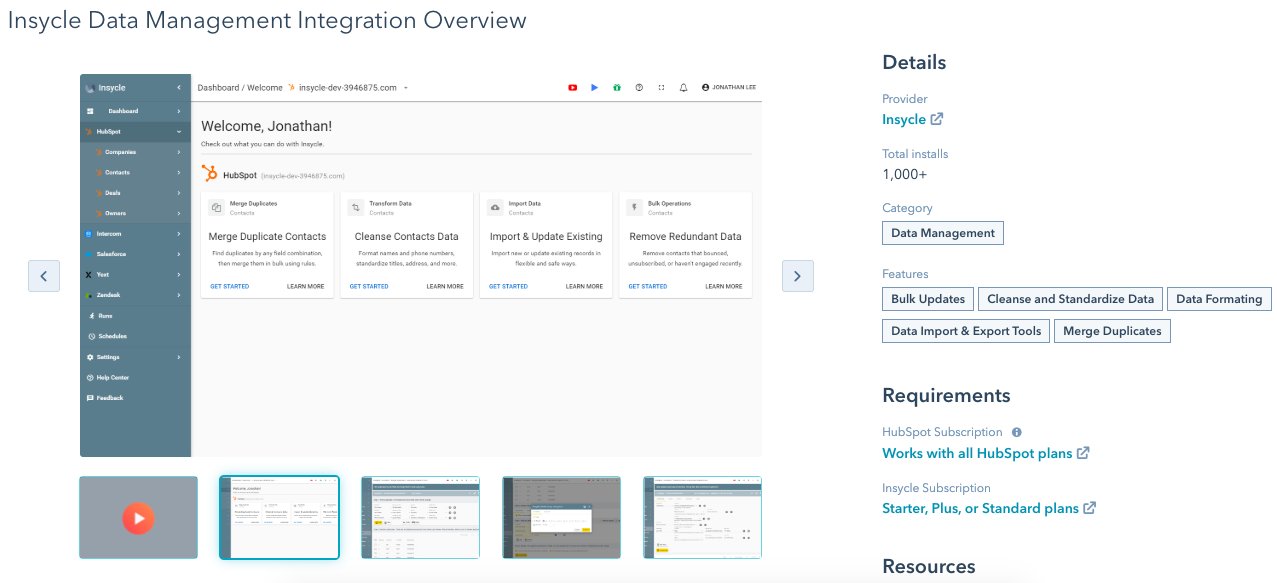
Task: Go to the previous carousel slide
Action: tap(44, 276)
